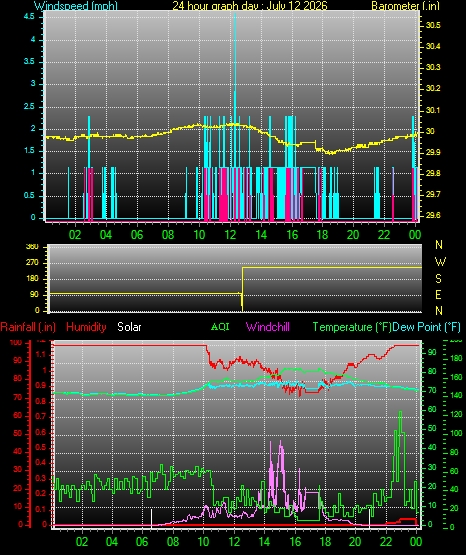This screenshot has height=555, width=466.
Task: Click the 29.9 barometer axis value
Action: coord(433,152)
